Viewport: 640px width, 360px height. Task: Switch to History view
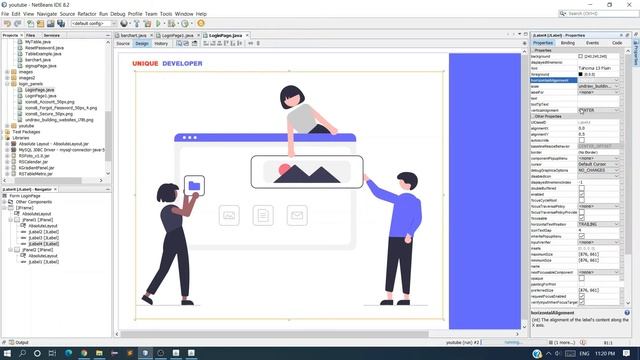pyautogui.click(x=161, y=43)
